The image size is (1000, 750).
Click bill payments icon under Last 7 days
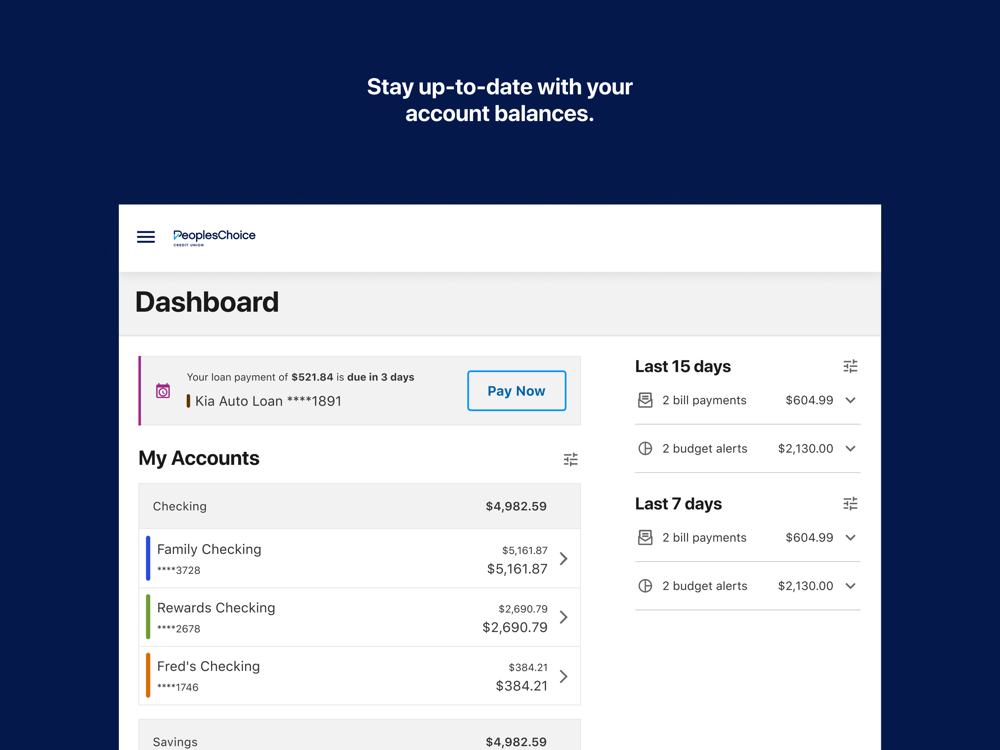click(645, 538)
